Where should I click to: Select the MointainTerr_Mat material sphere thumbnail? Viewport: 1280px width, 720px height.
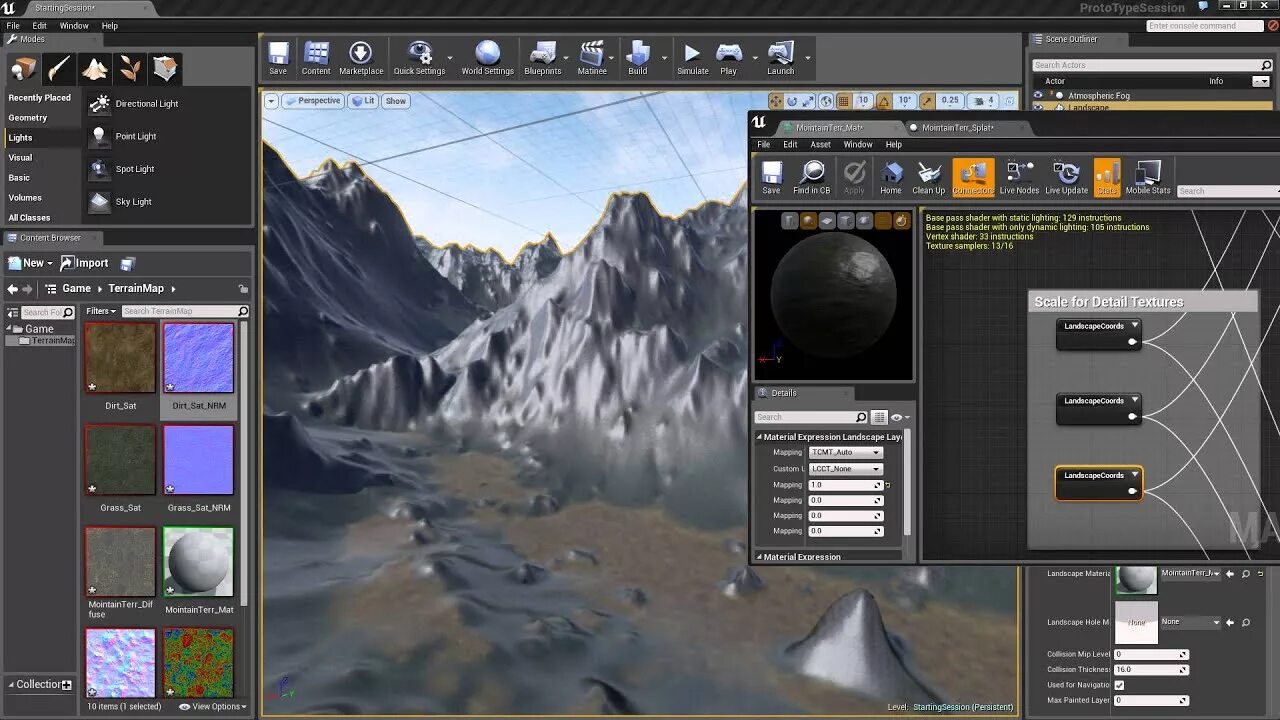[197, 560]
